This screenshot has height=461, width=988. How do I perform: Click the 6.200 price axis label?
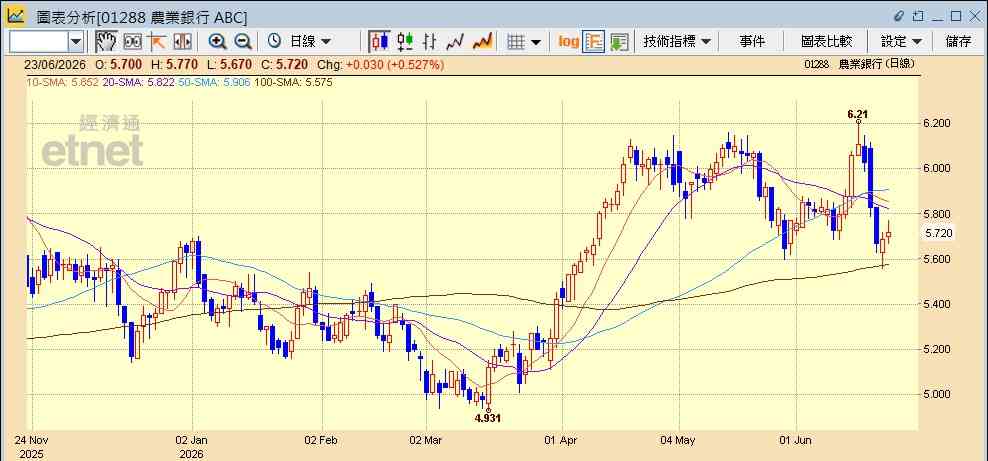937,123
